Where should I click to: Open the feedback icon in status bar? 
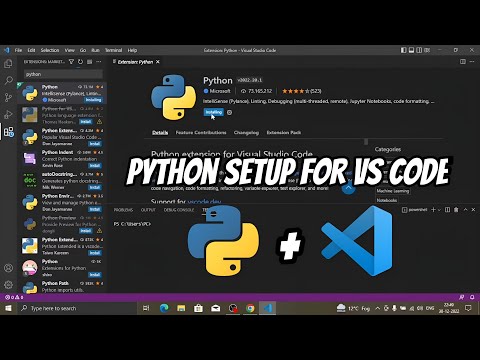click(462, 297)
